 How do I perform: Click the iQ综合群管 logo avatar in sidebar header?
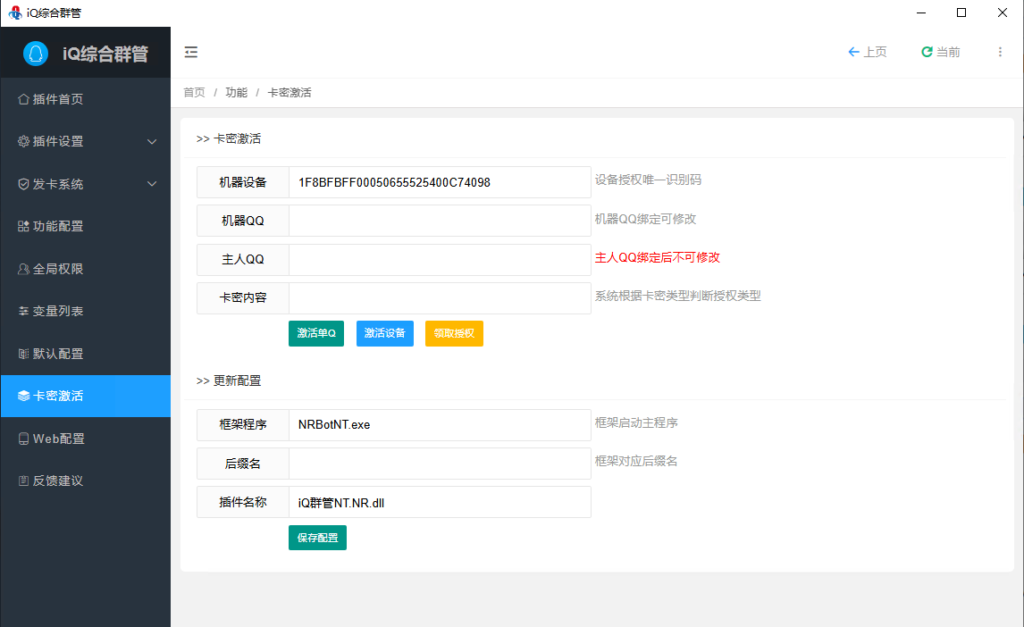click(x=35, y=54)
